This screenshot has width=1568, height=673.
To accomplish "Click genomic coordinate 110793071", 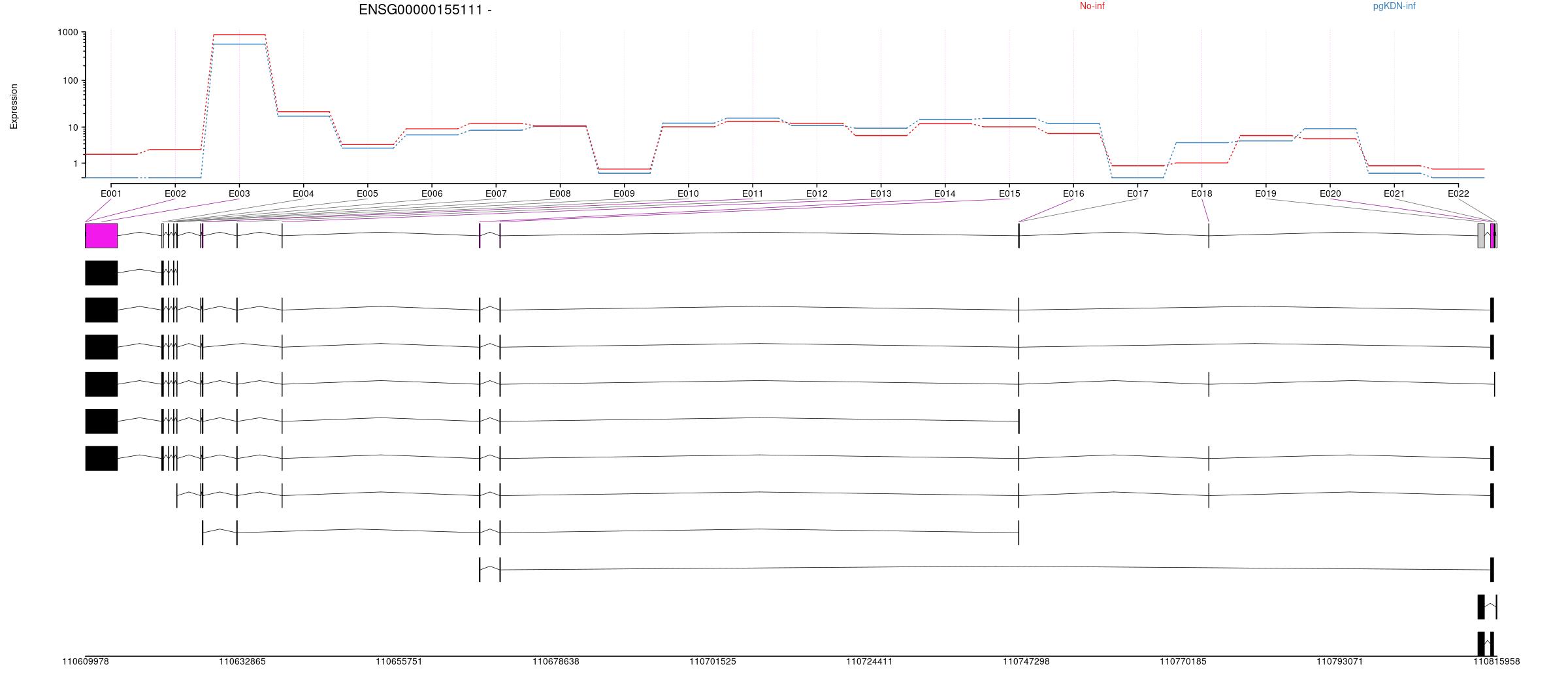I will click(1340, 661).
